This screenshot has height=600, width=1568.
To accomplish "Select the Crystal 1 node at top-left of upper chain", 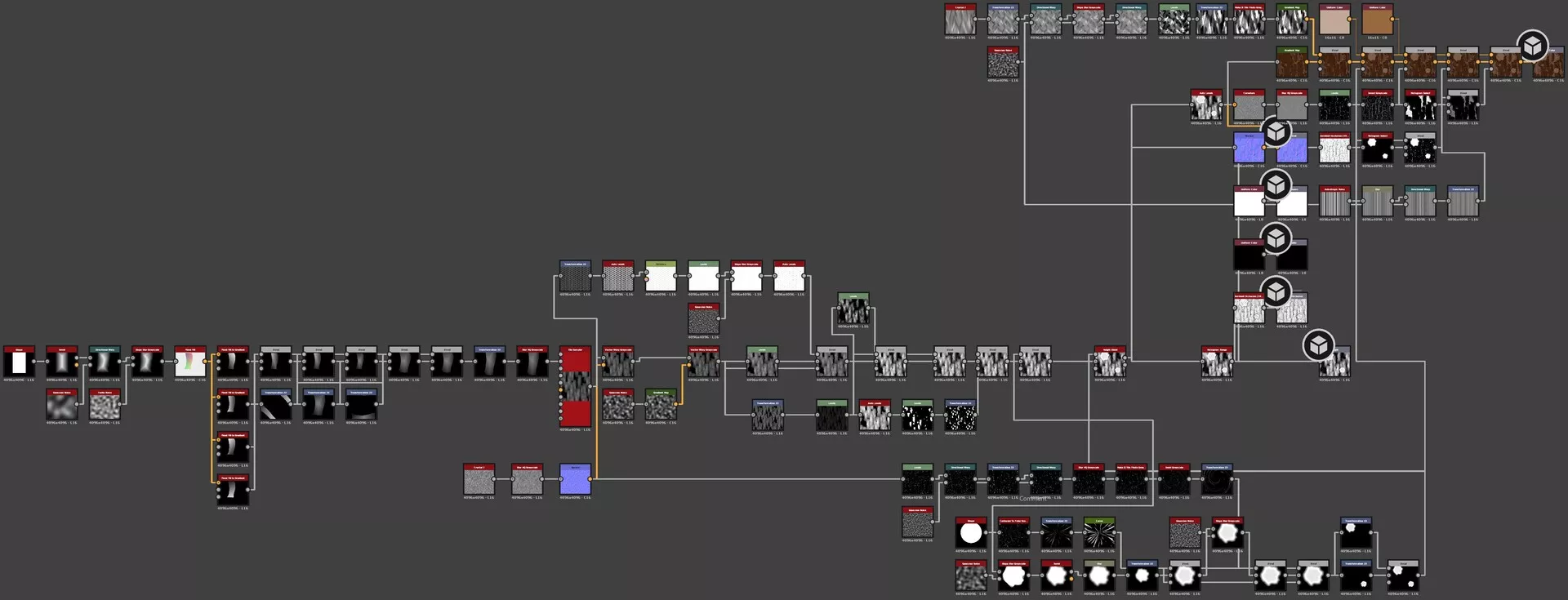I will pyautogui.click(x=960, y=21).
